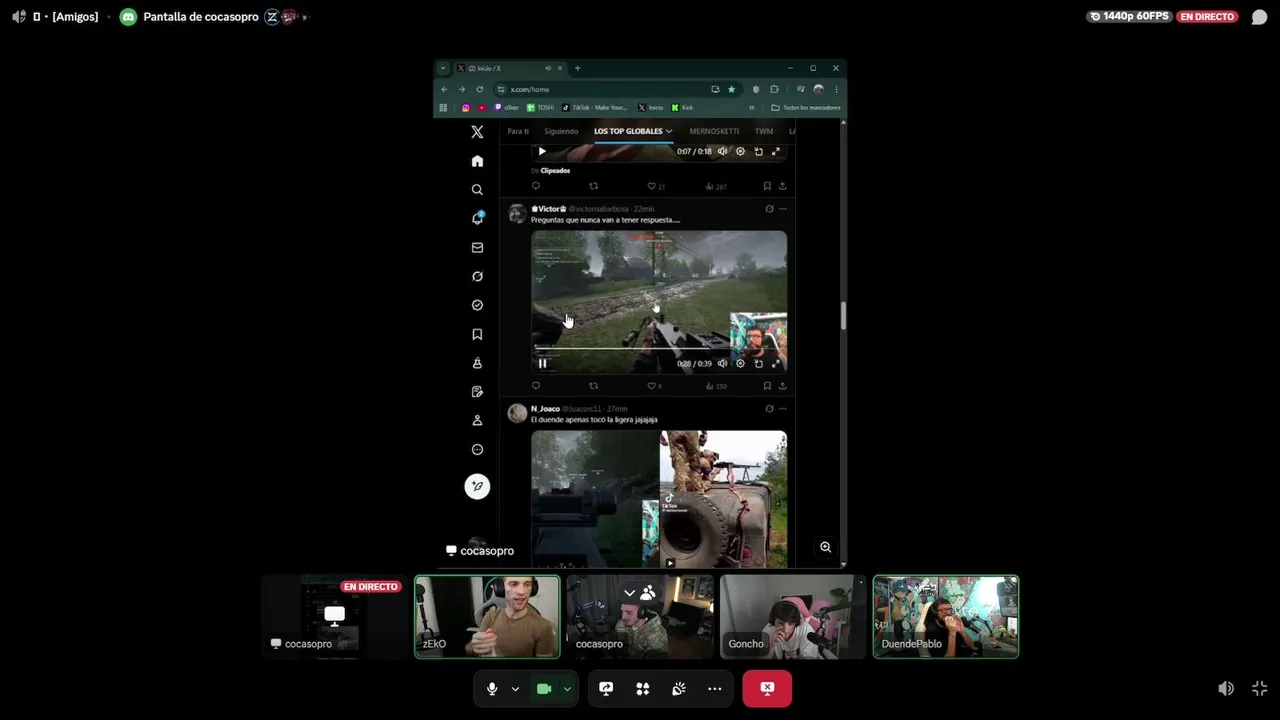The image size is (1280, 720).
Task: Open settings gear on Victor's video
Action: click(740, 363)
